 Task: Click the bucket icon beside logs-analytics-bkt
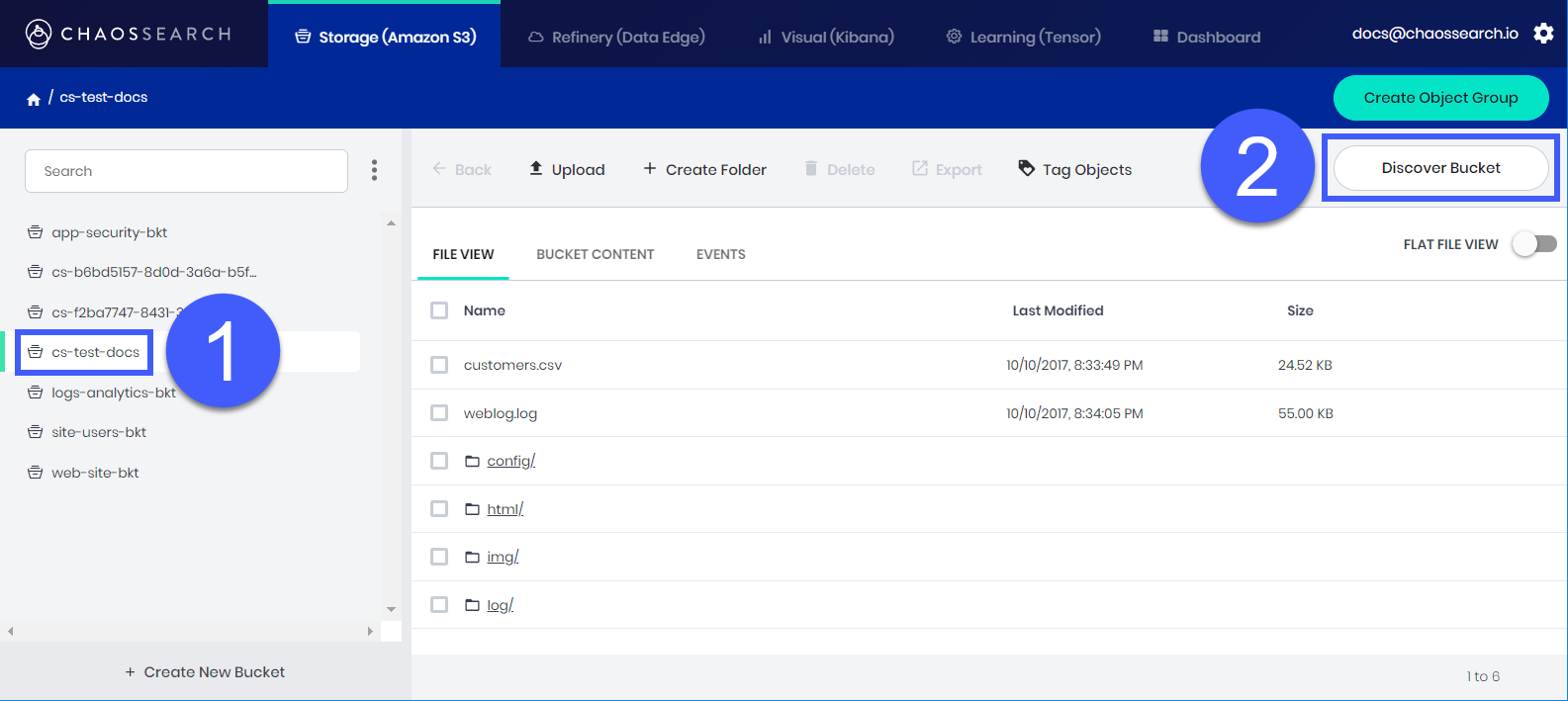coord(35,393)
